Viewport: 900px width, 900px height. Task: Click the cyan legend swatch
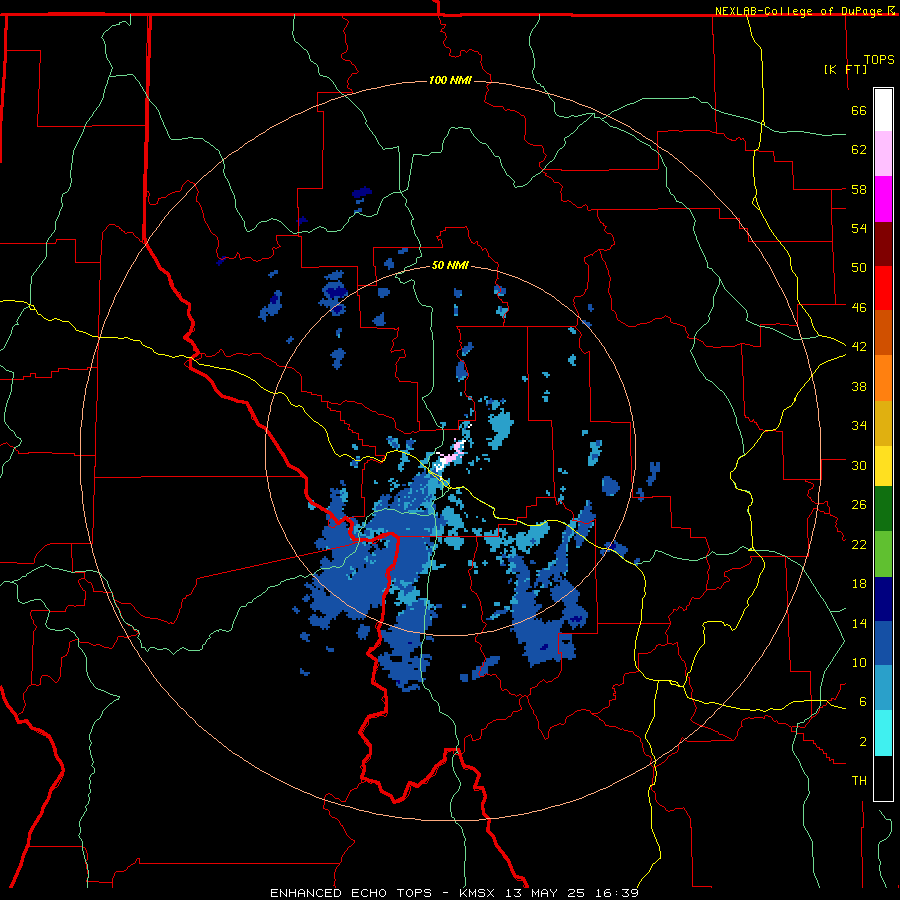(x=883, y=733)
